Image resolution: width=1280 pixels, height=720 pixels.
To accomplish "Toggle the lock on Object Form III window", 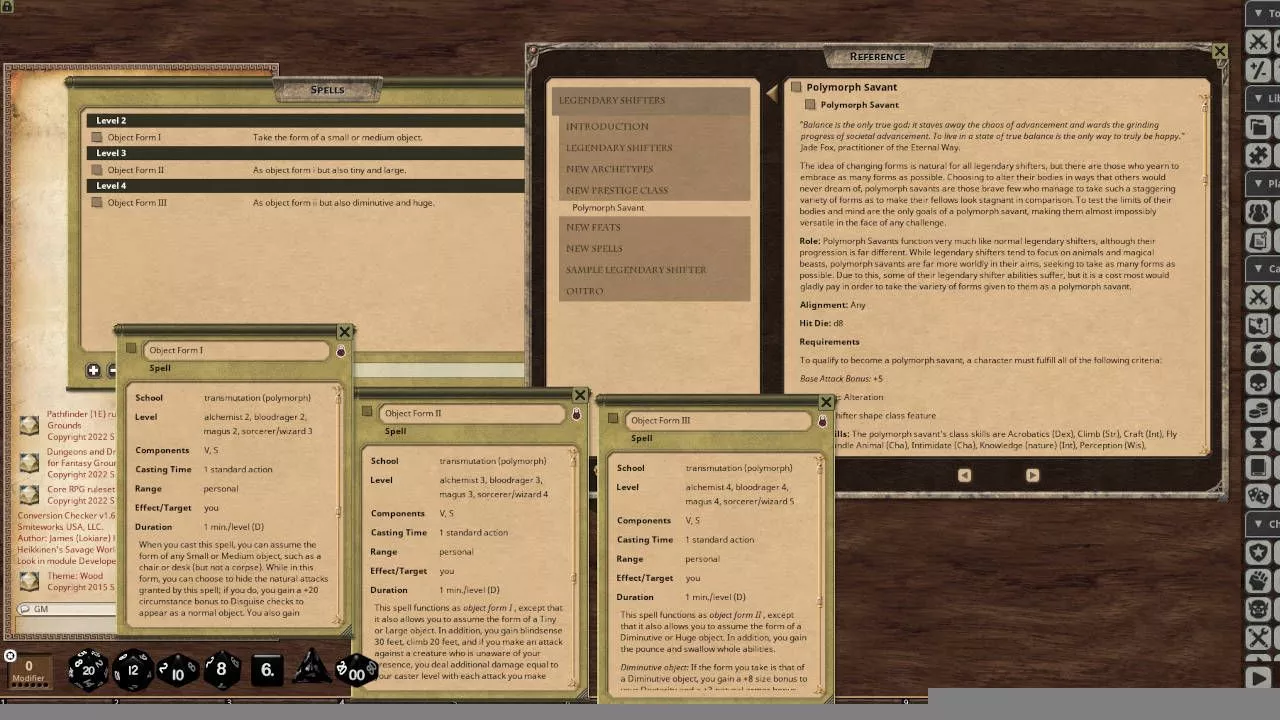I will (x=823, y=421).
